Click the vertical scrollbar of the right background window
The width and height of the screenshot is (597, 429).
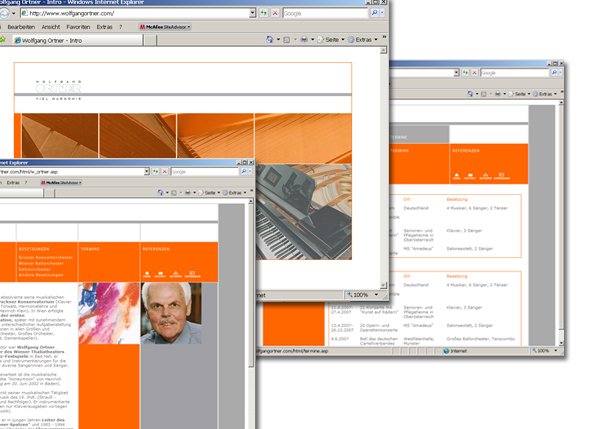561,223
